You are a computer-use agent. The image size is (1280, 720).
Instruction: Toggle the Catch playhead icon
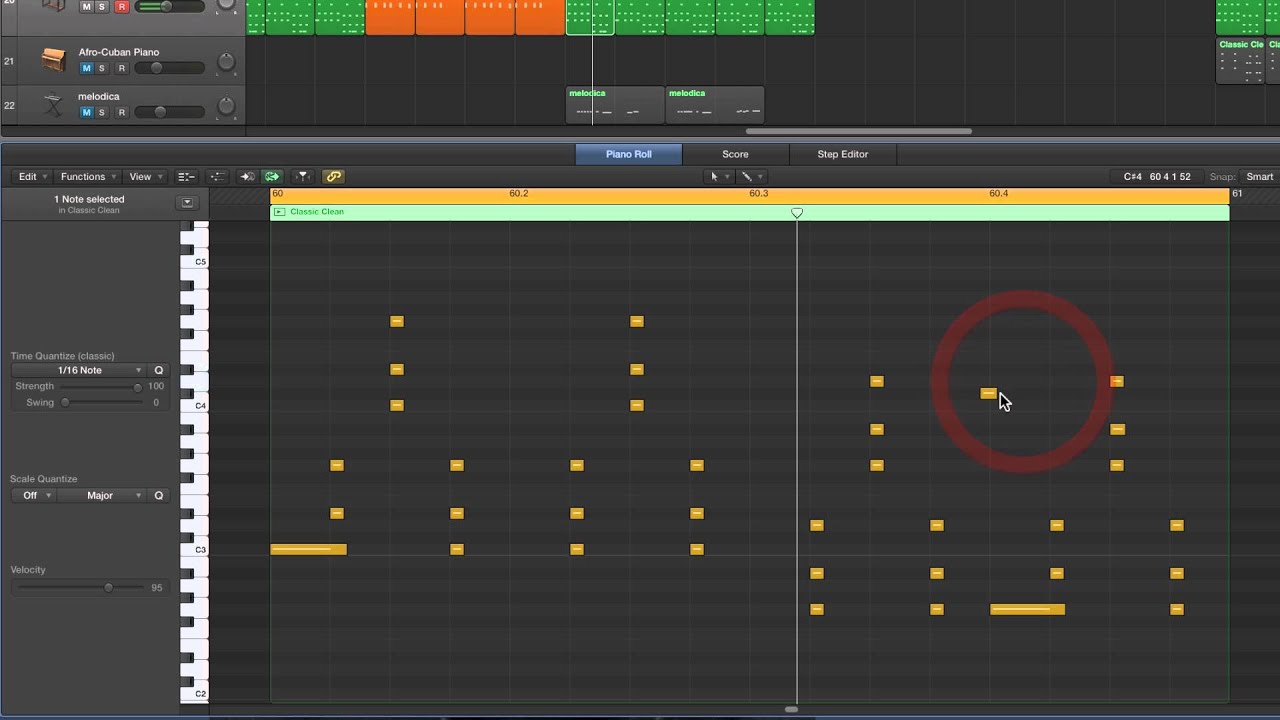[303, 177]
